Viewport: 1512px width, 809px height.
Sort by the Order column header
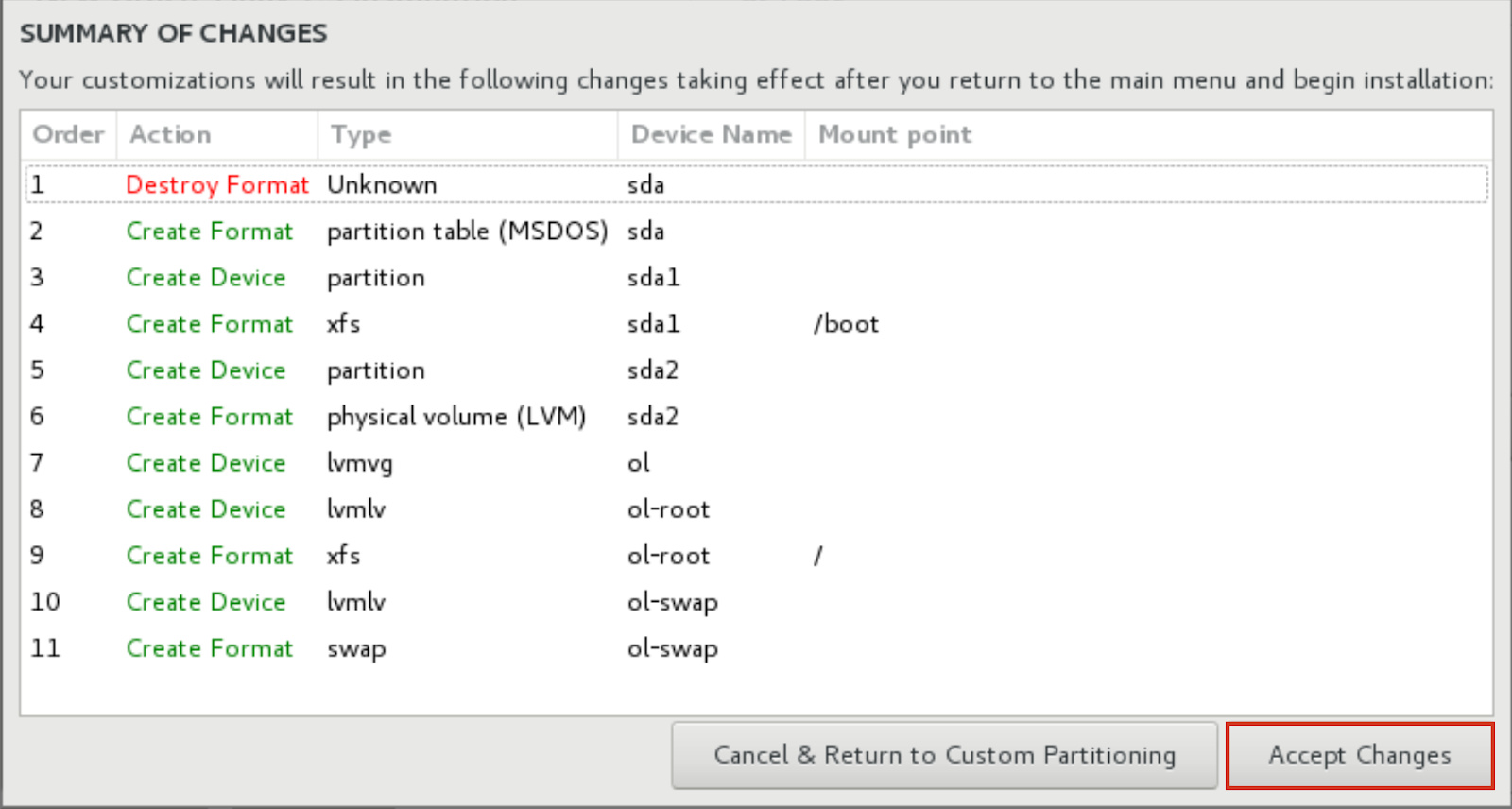coord(68,135)
